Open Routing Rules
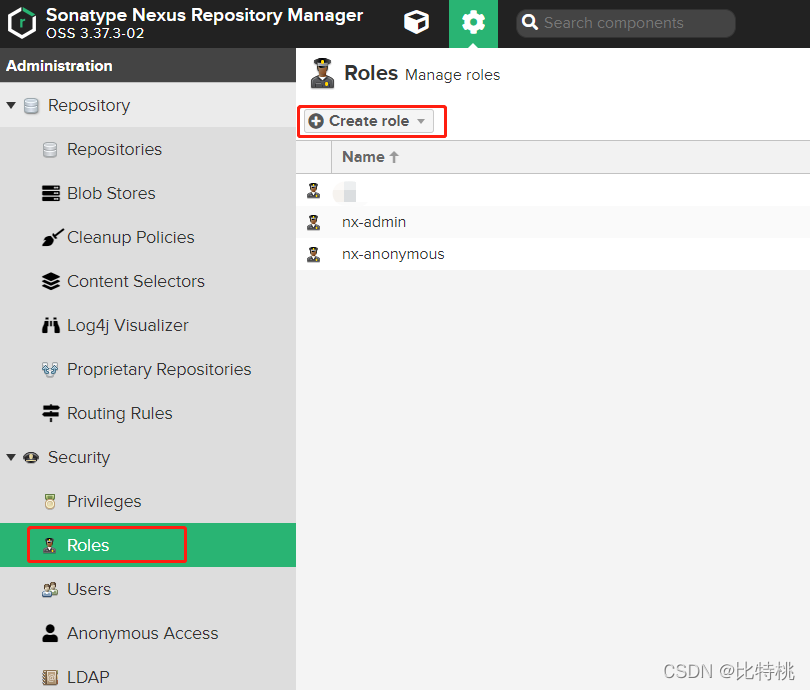Screen dimensions: 810x690 (x=119, y=413)
